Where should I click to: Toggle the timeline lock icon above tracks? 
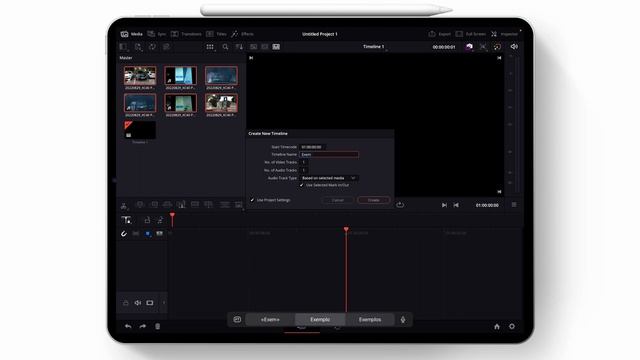pos(147,220)
